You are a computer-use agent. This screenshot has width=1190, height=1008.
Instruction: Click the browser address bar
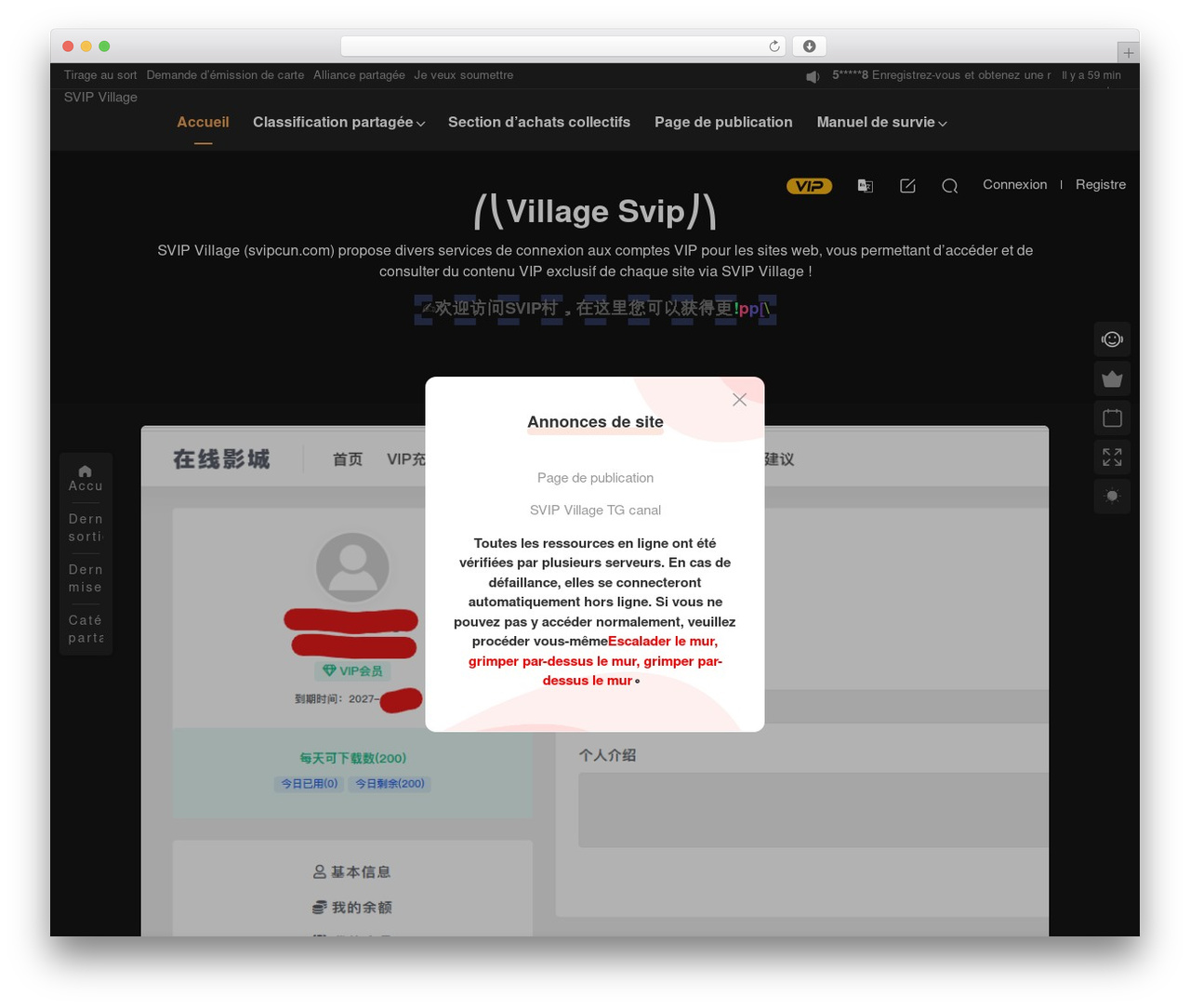click(563, 46)
